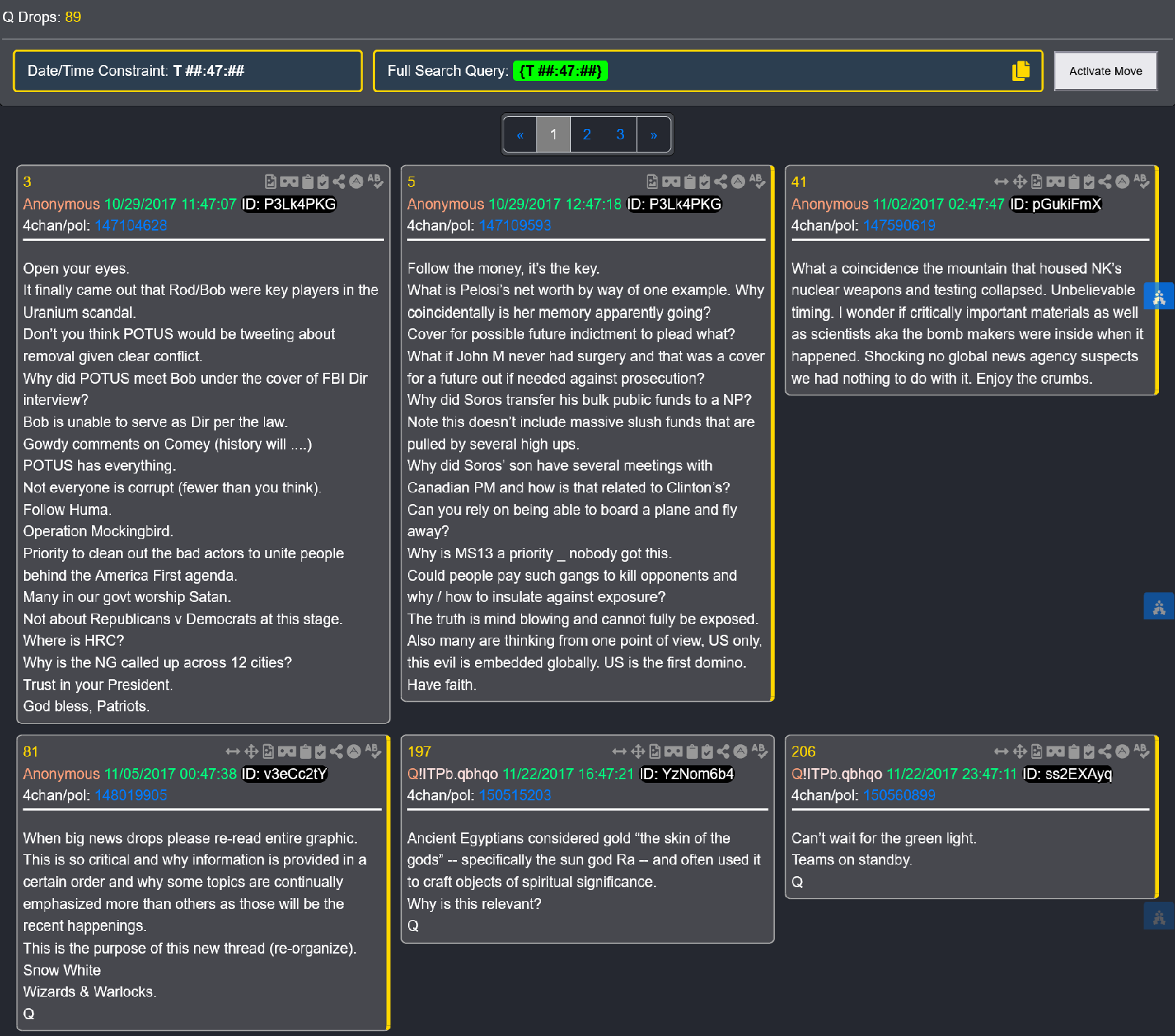The height and width of the screenshot is (1036, 1175).
Task: Click share icon on drop 3
Action: point(339,182)
